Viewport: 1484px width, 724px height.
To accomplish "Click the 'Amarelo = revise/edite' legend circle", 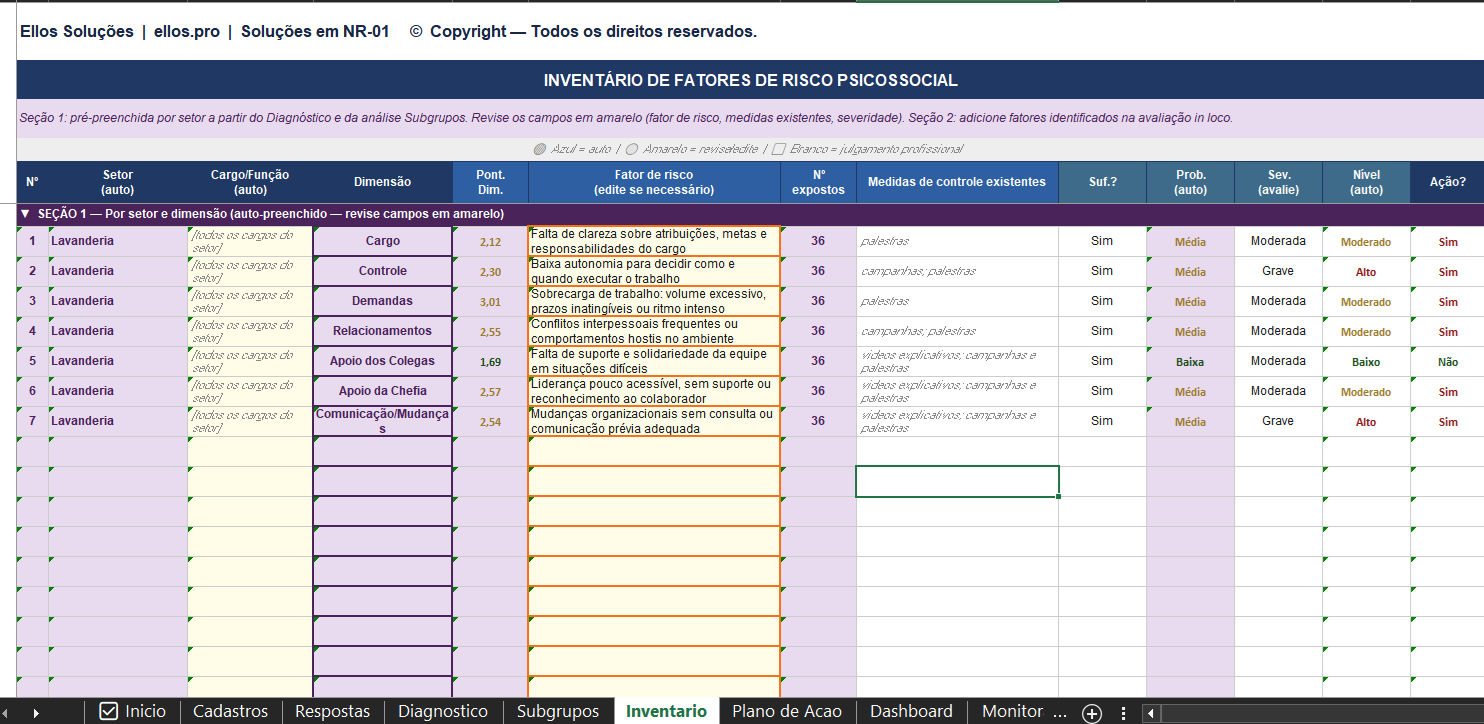I will tap(633, 150).
